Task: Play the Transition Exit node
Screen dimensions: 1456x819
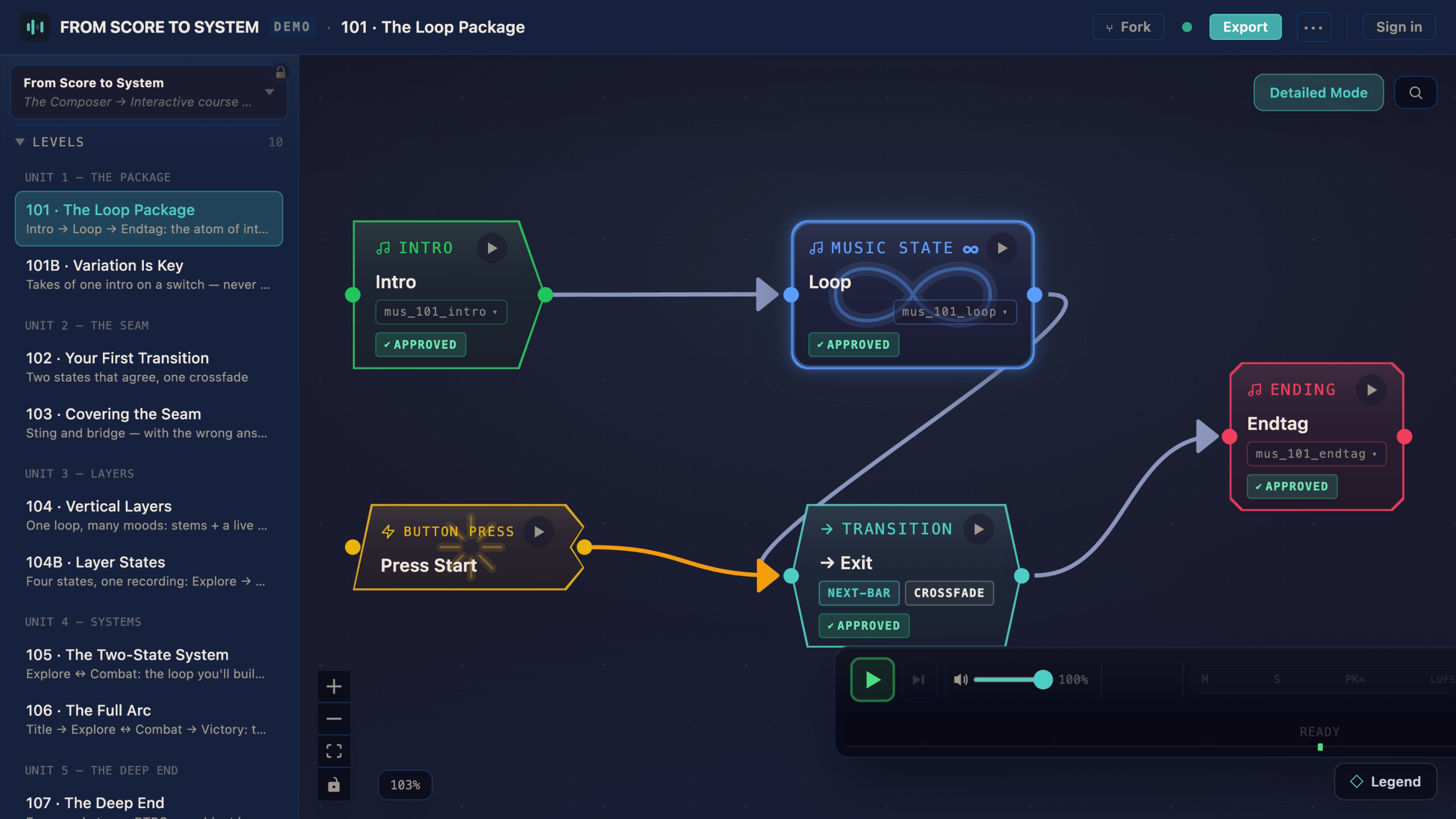Action: point(978,530)
